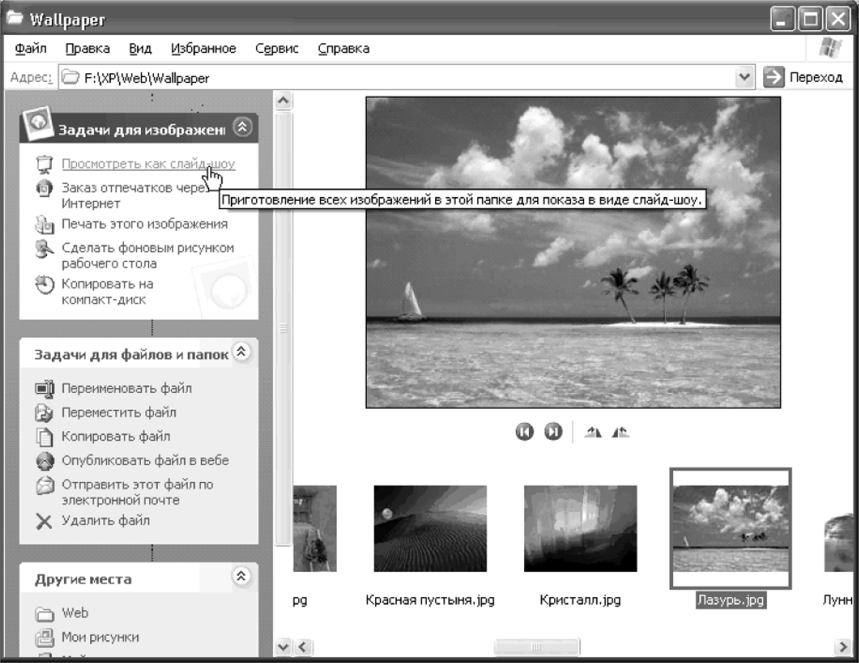Click the Переход go button
This screenshot has width=859, height=663.
click(x=803, y=77)
